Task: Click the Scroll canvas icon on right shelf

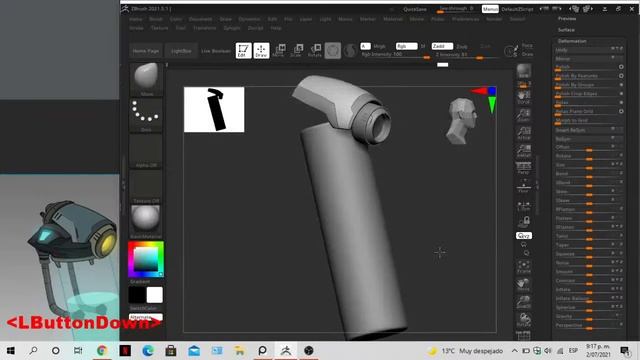Action: [524, 97]
